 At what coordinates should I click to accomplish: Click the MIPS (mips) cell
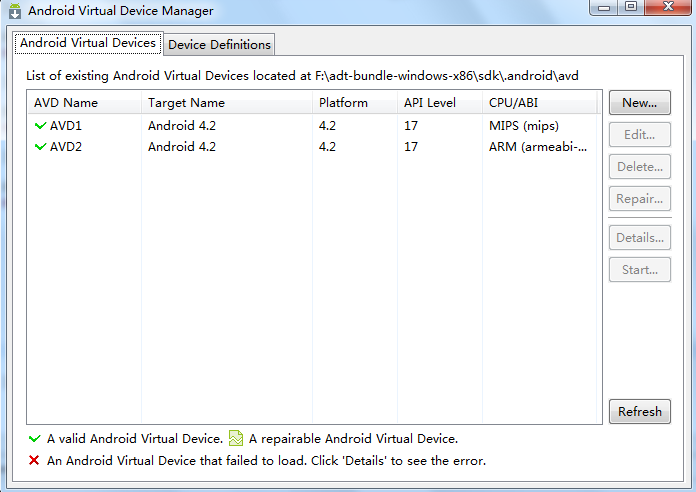pos(524,126)
